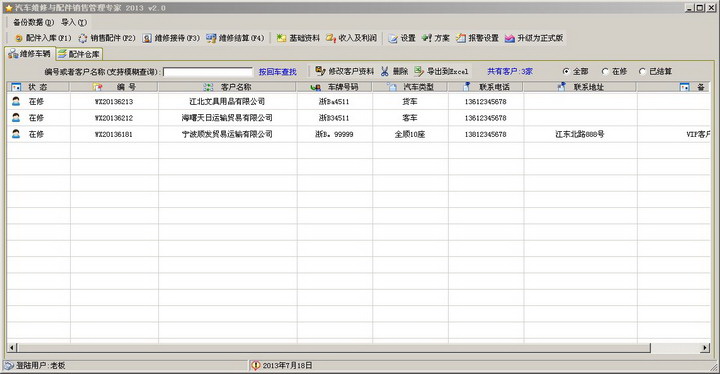Image resolution: width=720 pixels, height=374 pixels.
Task: Click phone number in 江北文具用品有限公司 row
Action: (x=485, y=102)
